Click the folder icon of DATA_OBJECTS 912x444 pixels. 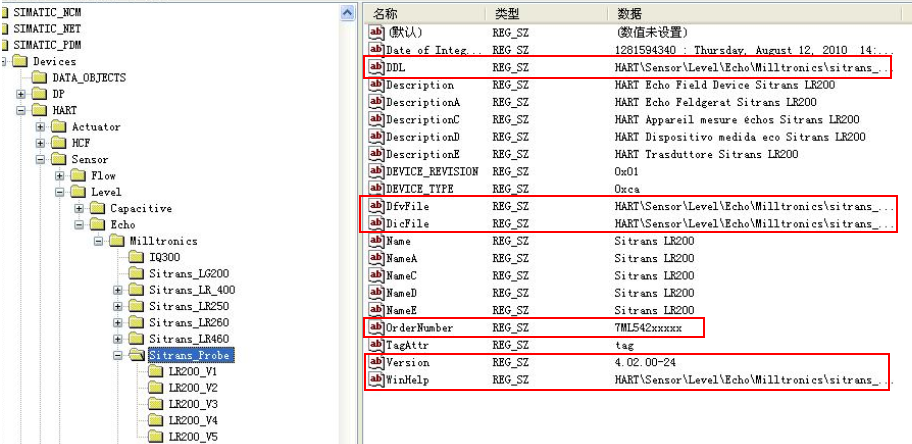[40, 77]
